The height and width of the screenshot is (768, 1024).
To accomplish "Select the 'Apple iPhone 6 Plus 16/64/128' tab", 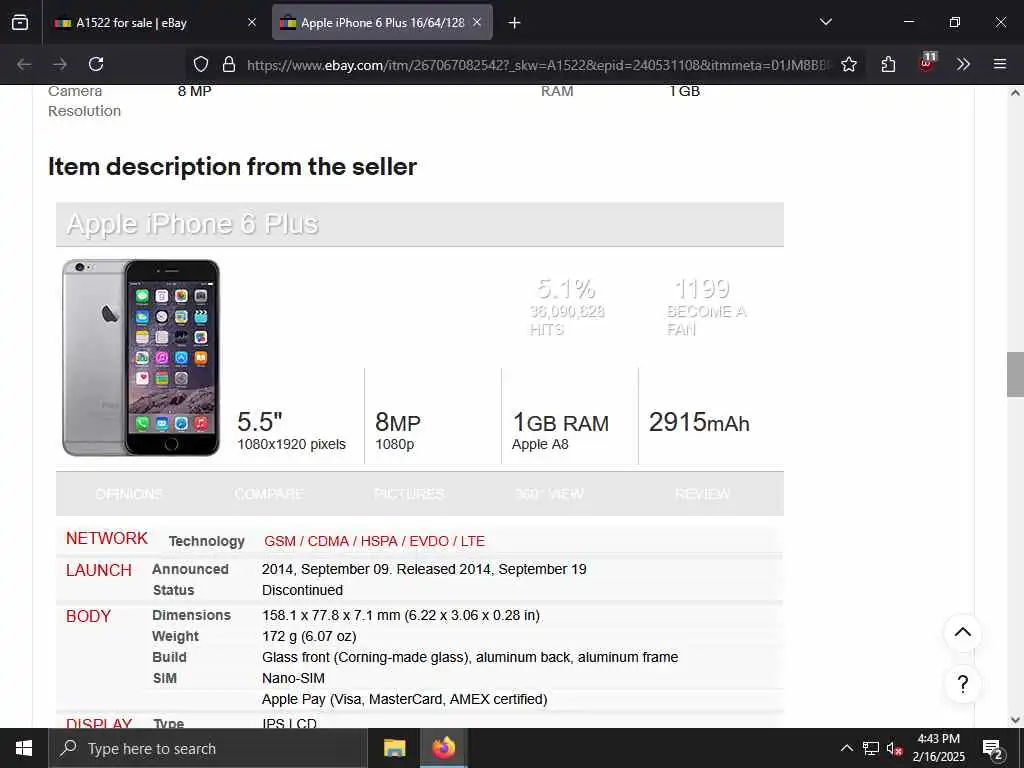I will coord(382,22).
